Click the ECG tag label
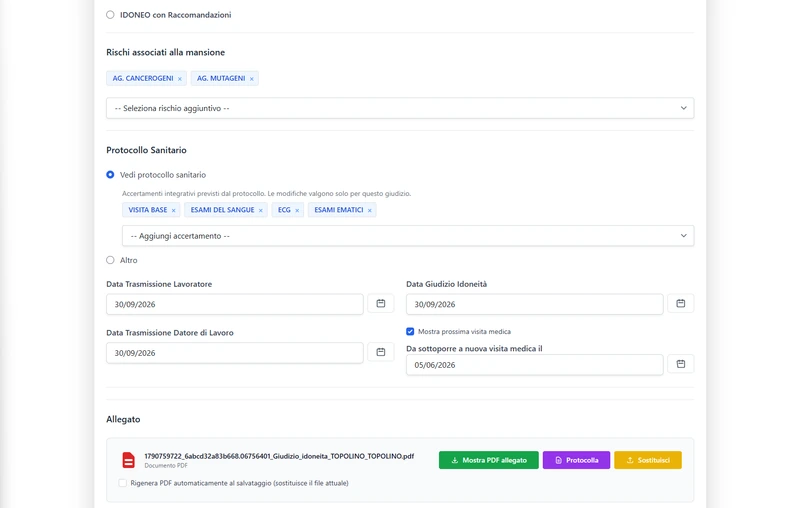This screenshot has width=800, height=508. (x=284, y=210)
